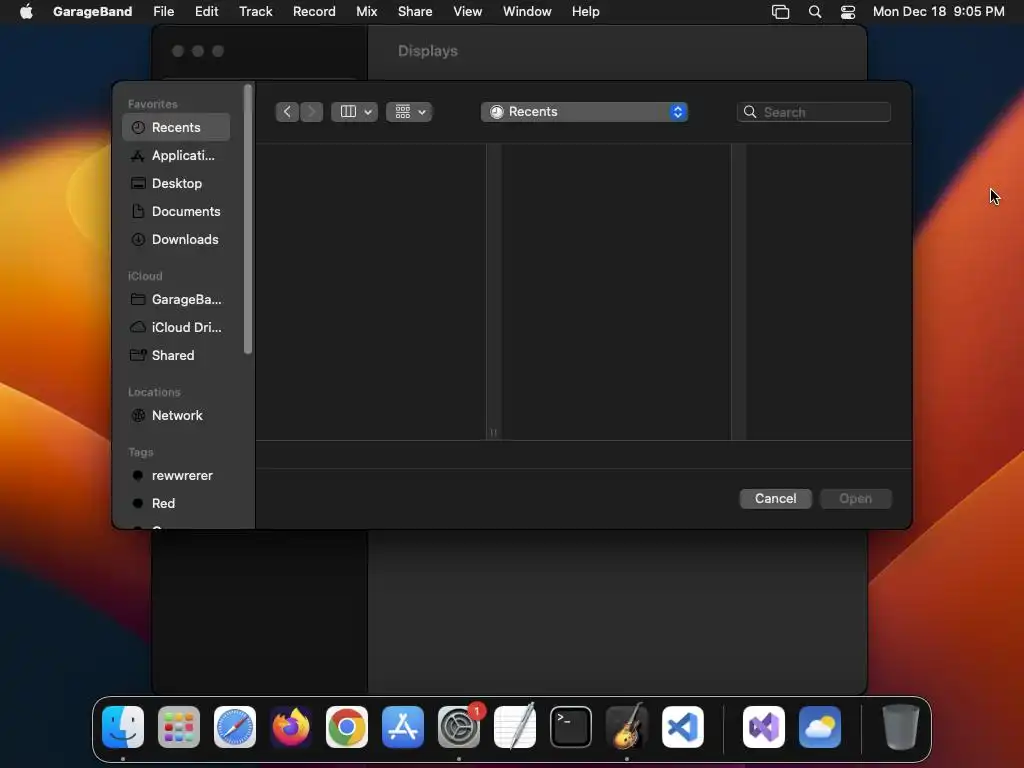Select Network under Locations

176,415
